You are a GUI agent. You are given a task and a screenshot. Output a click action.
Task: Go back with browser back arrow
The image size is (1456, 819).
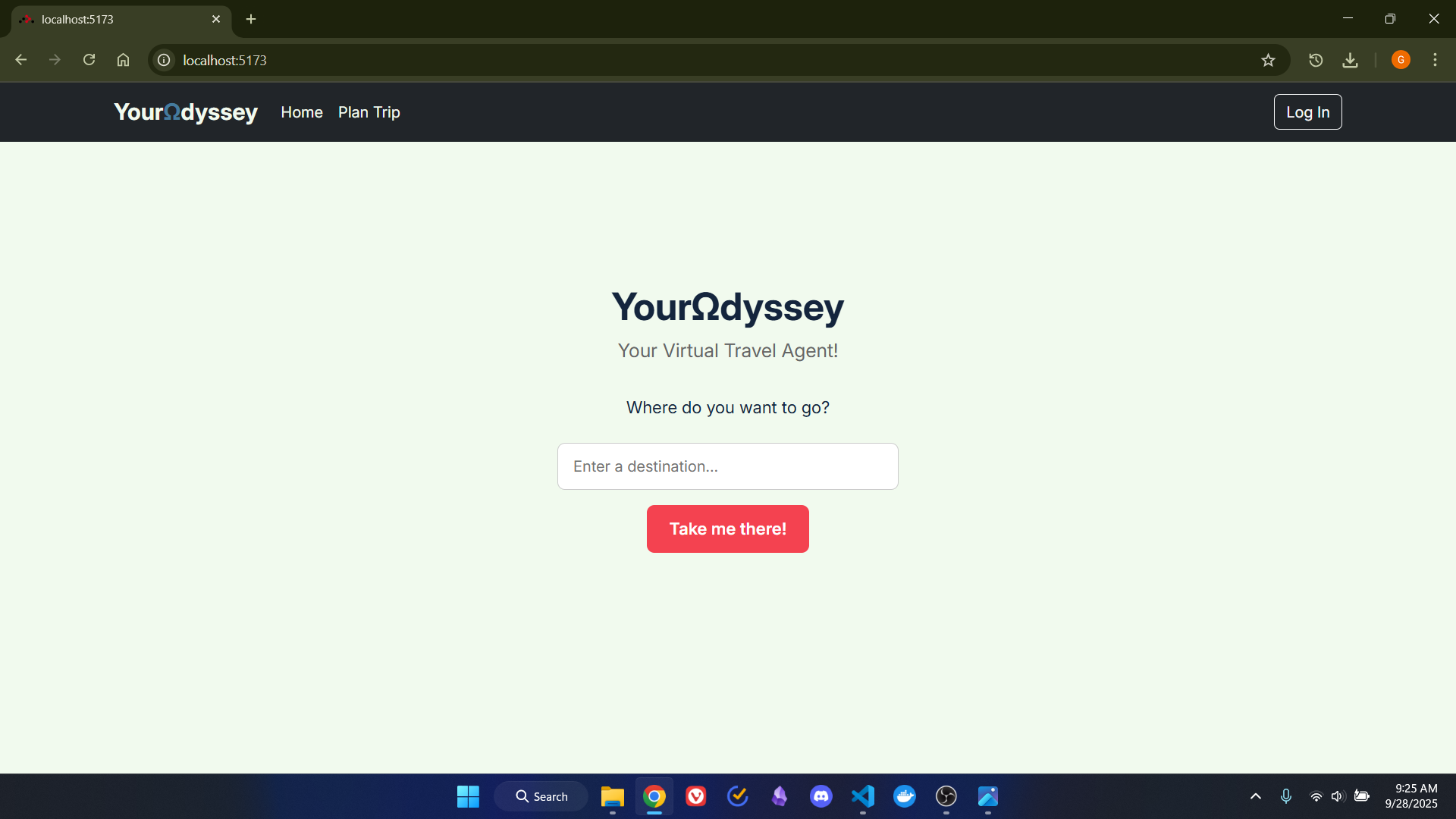(21, 60)
